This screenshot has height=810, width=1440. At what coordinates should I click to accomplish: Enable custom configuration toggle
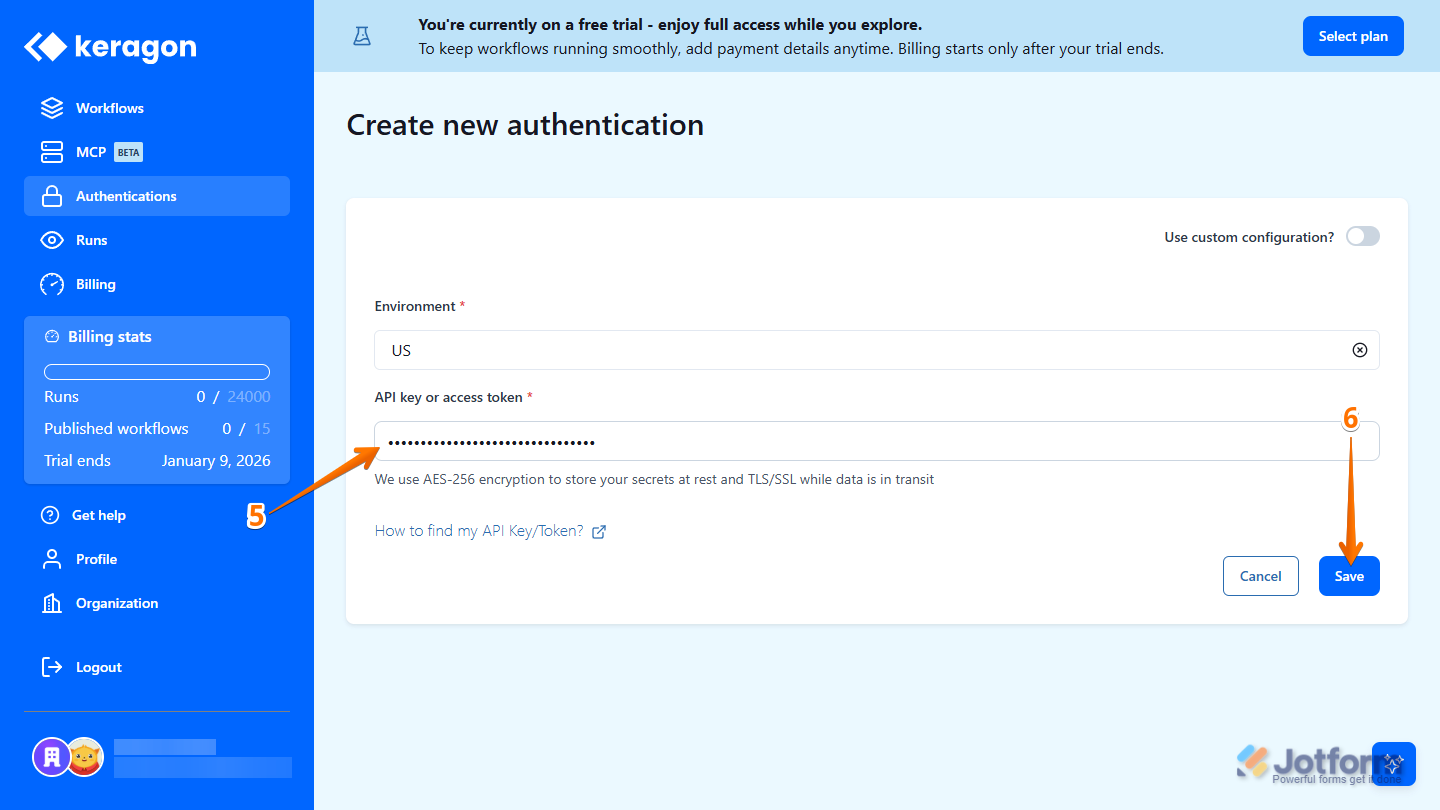tap(1362, 236)
